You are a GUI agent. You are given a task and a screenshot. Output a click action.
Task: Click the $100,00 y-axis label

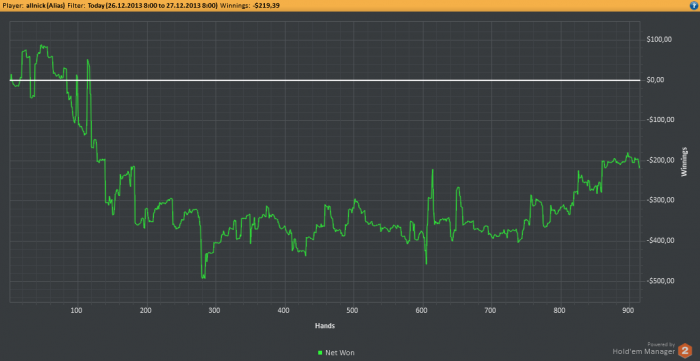coord(659,40)
